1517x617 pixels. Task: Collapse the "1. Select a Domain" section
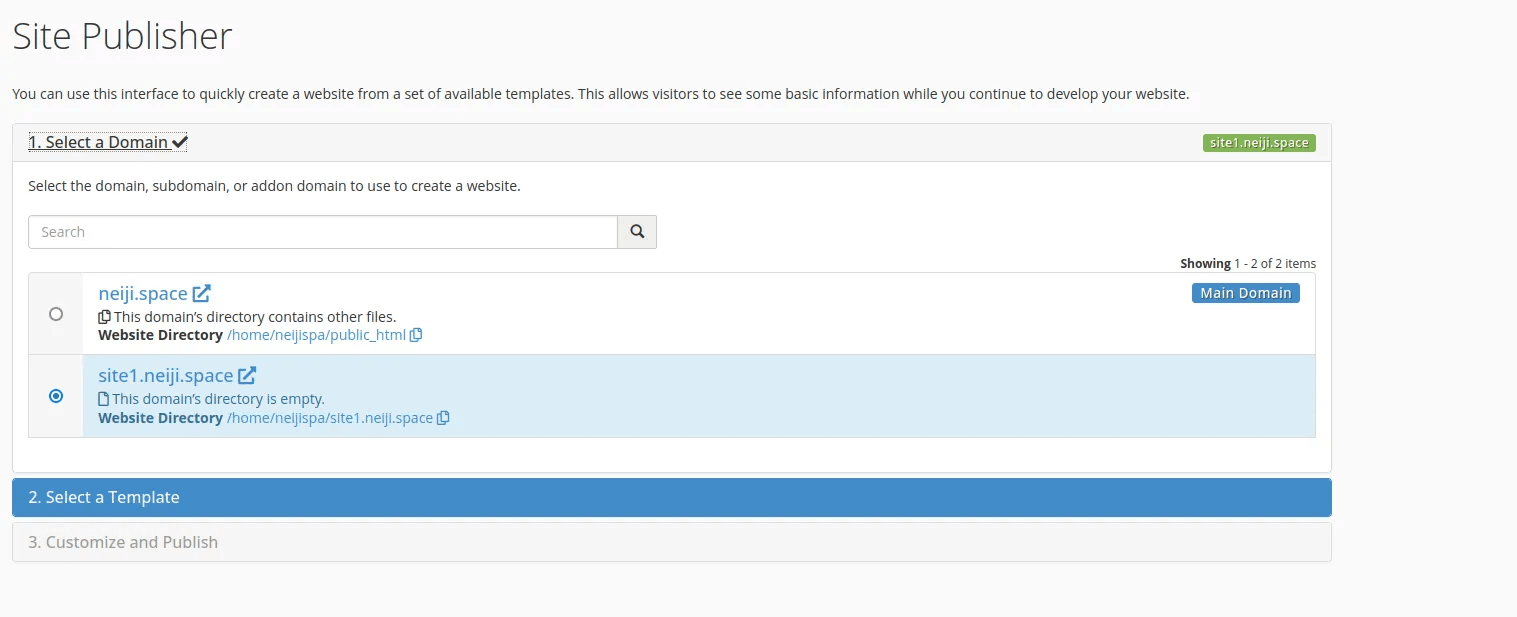tap(108, 142)
